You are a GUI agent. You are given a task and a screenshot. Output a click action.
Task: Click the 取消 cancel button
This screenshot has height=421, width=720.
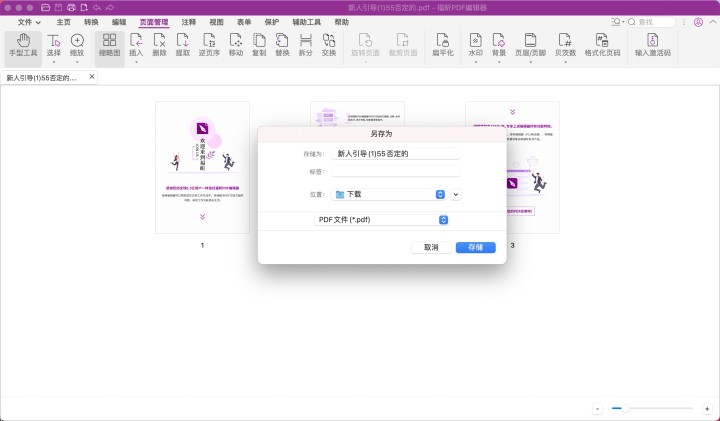point(431,247)
